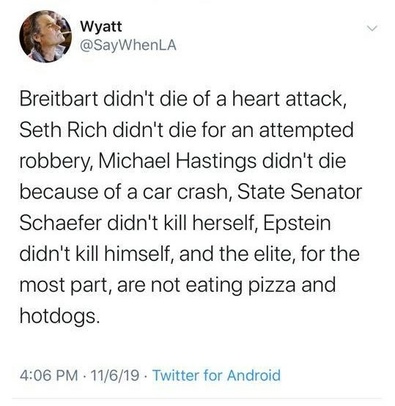
Task: Click the name Seth Rich in tweet
Action: click(x=62, y=130)
